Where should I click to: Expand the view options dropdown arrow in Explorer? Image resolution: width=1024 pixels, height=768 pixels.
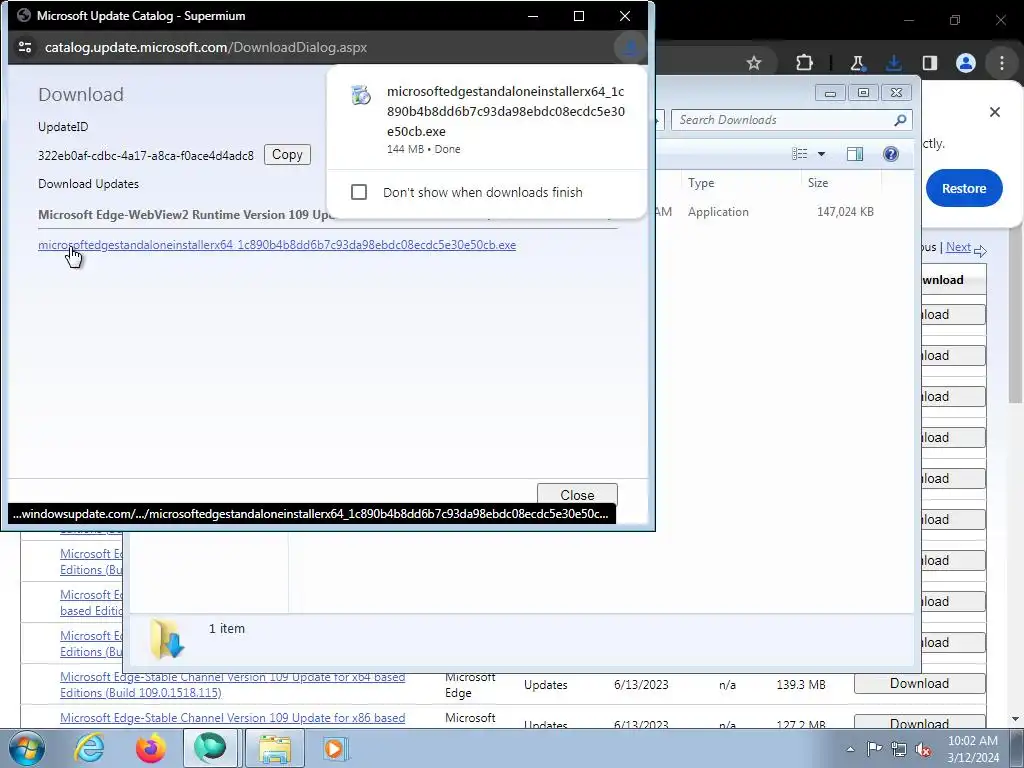click(822, 153)
